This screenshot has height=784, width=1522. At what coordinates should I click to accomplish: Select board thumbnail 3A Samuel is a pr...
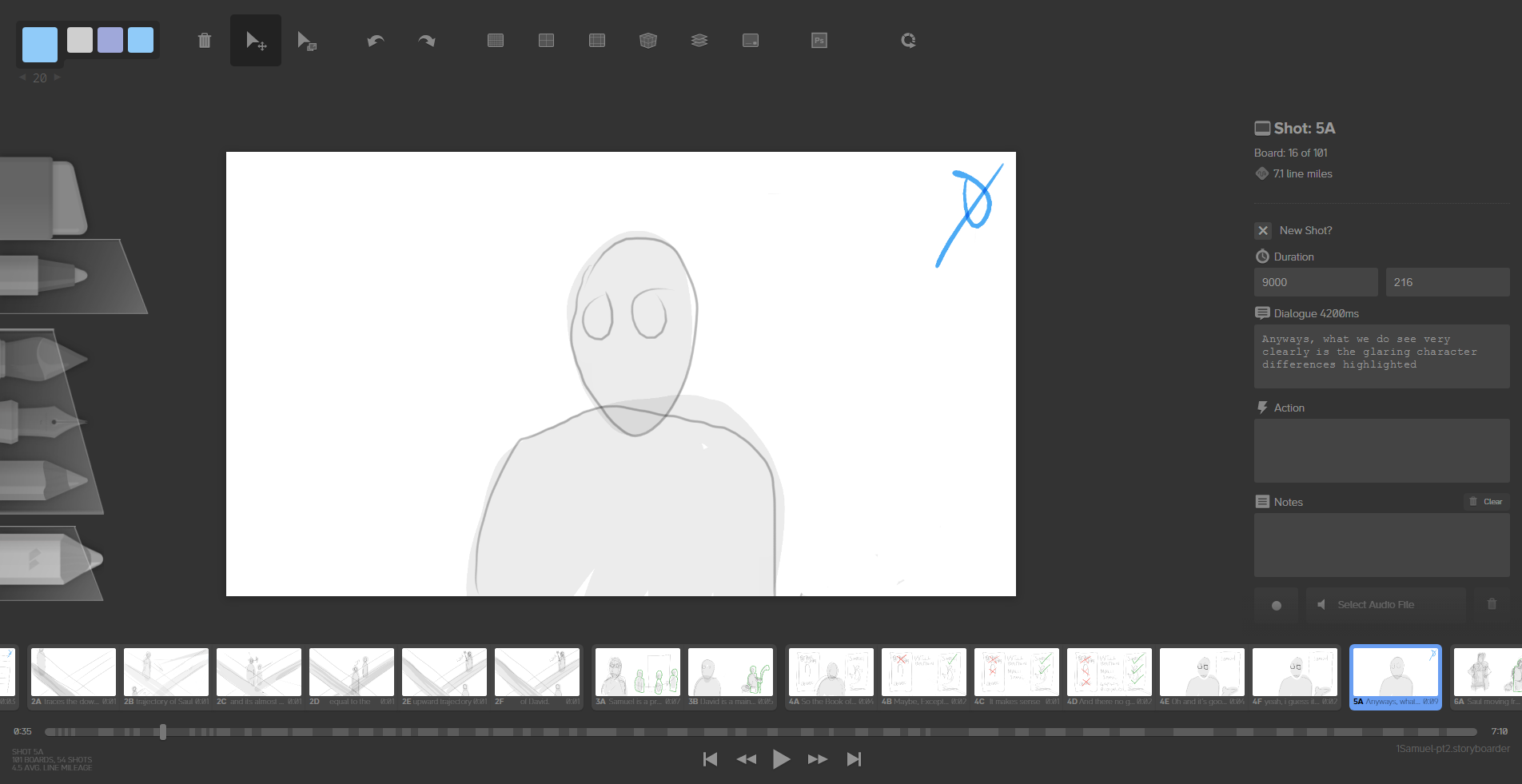(638, 678)
